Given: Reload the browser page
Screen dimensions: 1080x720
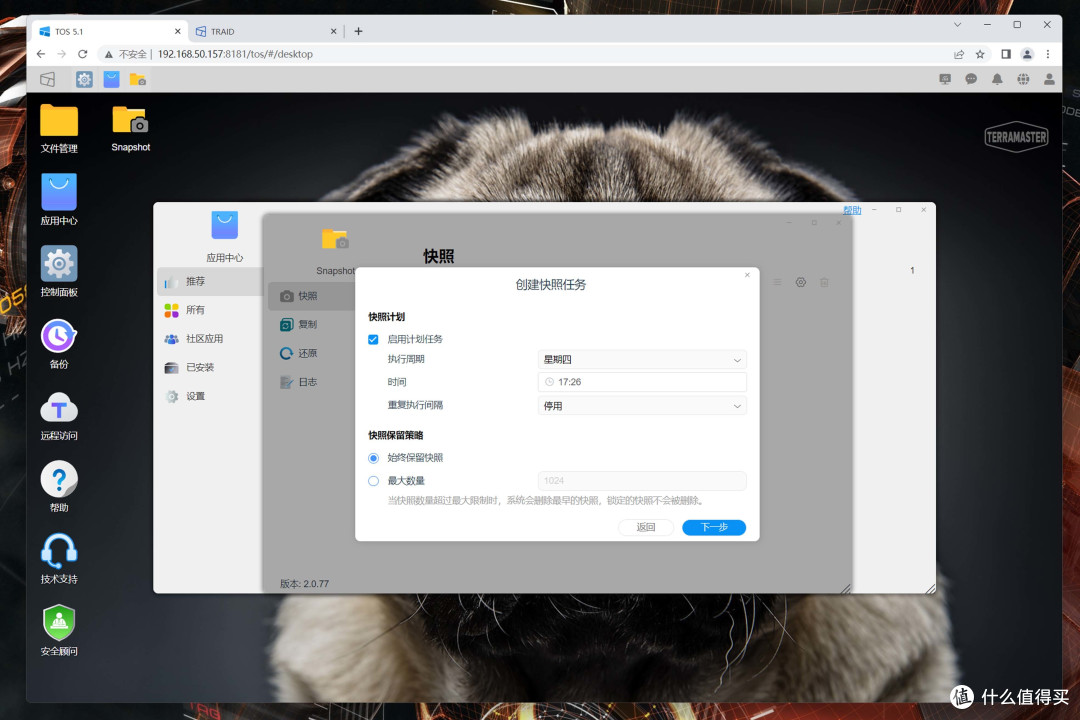Looking at the screenshot, I should point(83,54).
